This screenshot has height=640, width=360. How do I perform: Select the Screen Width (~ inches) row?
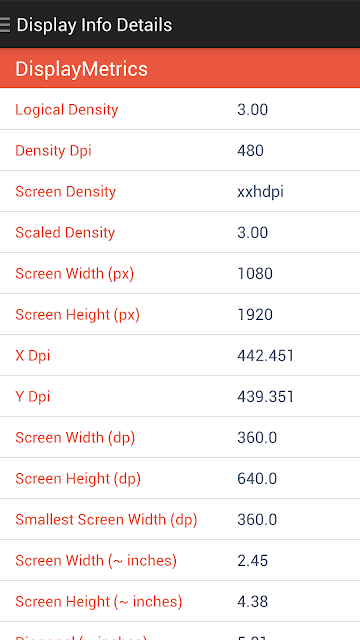pyautogui.click(x=180, y=560)
